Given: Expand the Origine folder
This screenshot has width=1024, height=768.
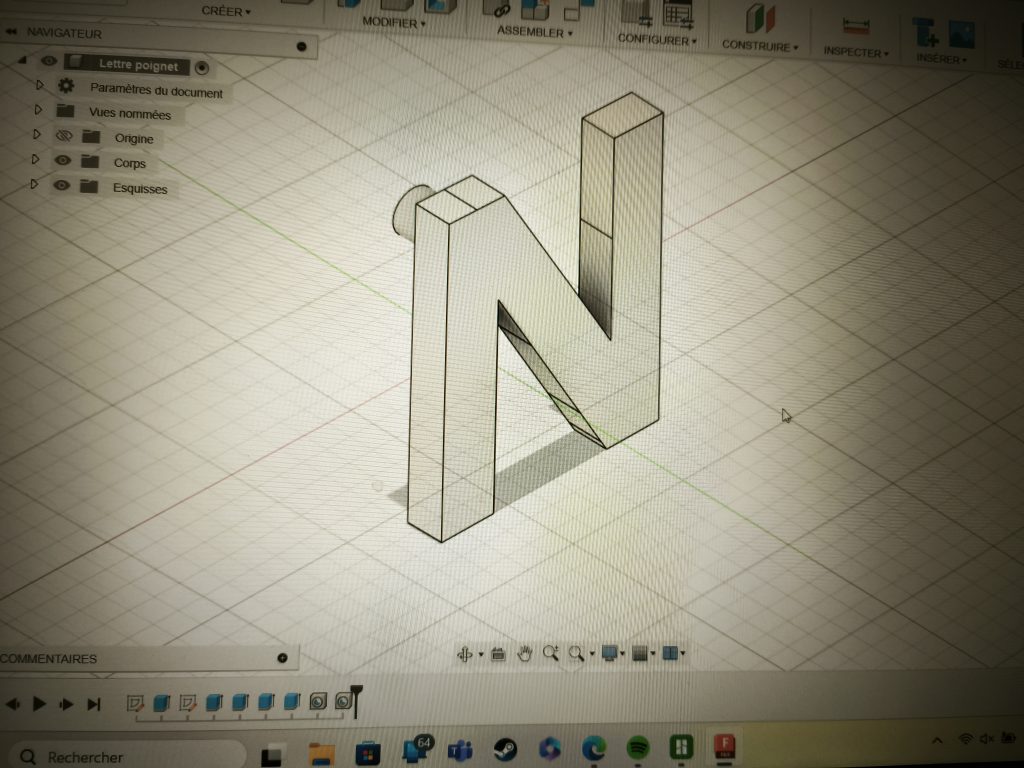Looking at the screenshot, I should point(37,135).
